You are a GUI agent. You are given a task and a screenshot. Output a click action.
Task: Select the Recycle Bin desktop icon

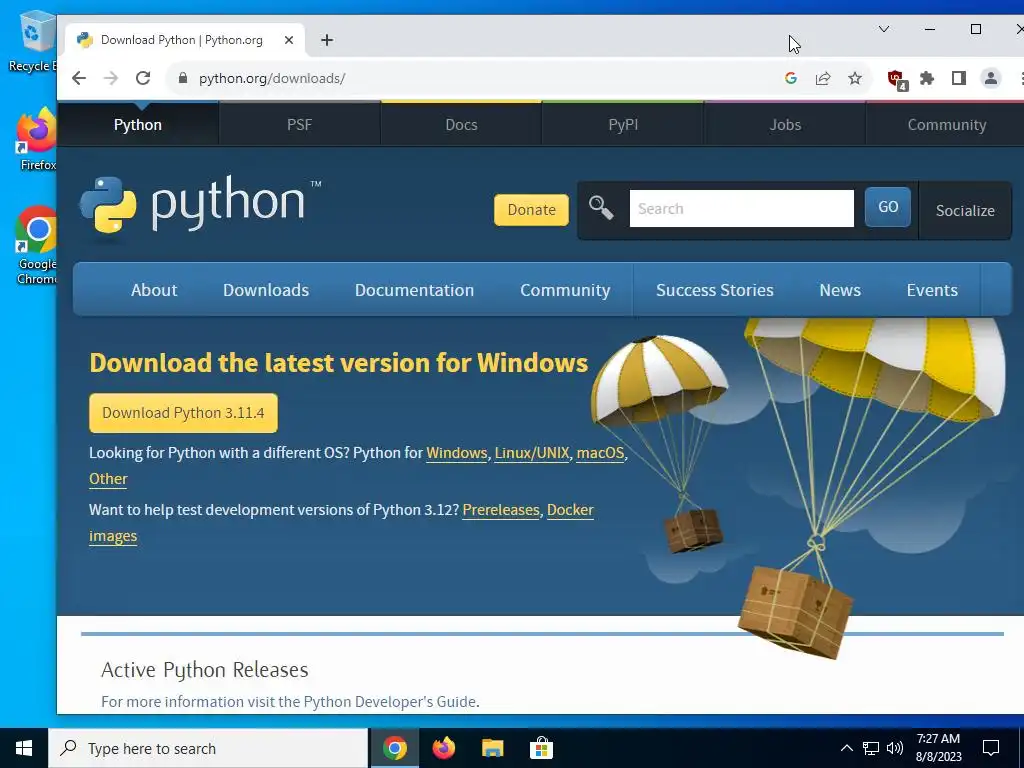pos(33,41)
